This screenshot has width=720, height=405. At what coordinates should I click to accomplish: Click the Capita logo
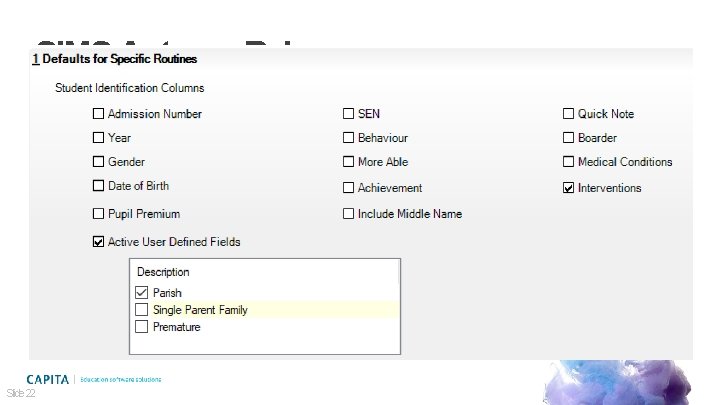[49, 379]
